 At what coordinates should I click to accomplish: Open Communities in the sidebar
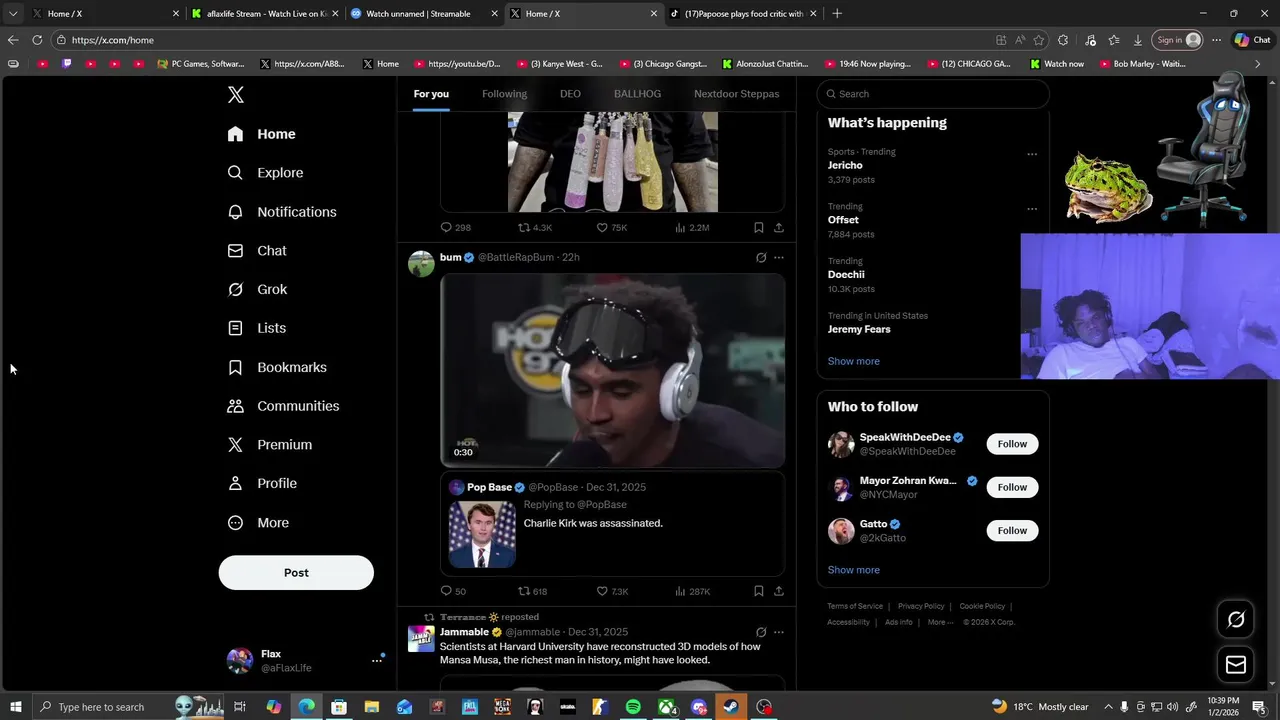[283, 406]
